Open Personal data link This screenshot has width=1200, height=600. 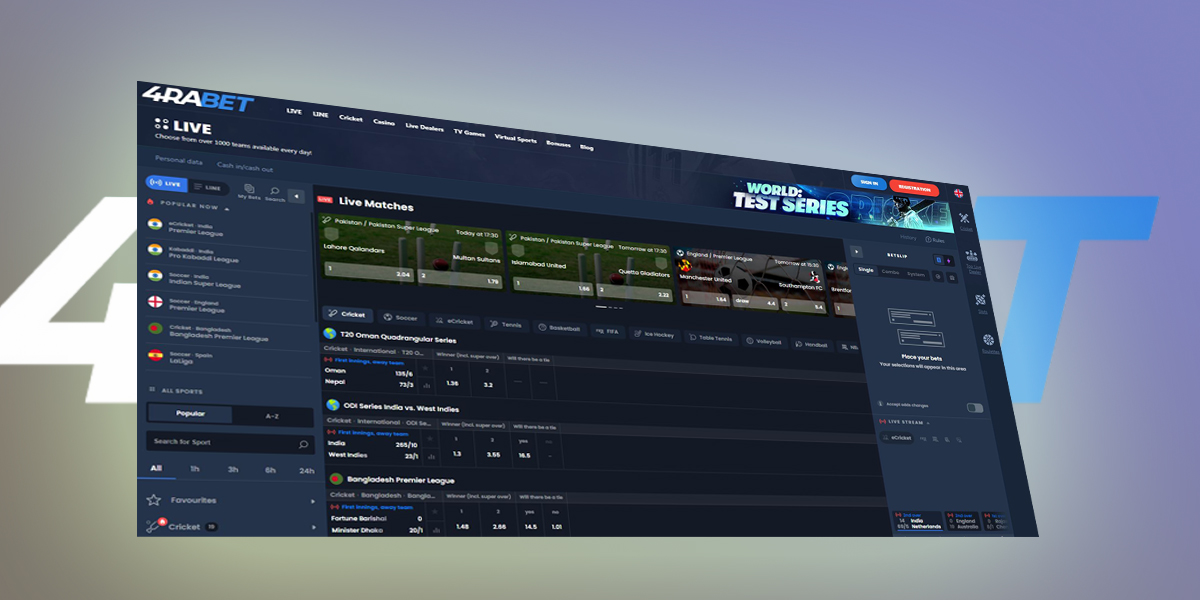coord(178,161)
